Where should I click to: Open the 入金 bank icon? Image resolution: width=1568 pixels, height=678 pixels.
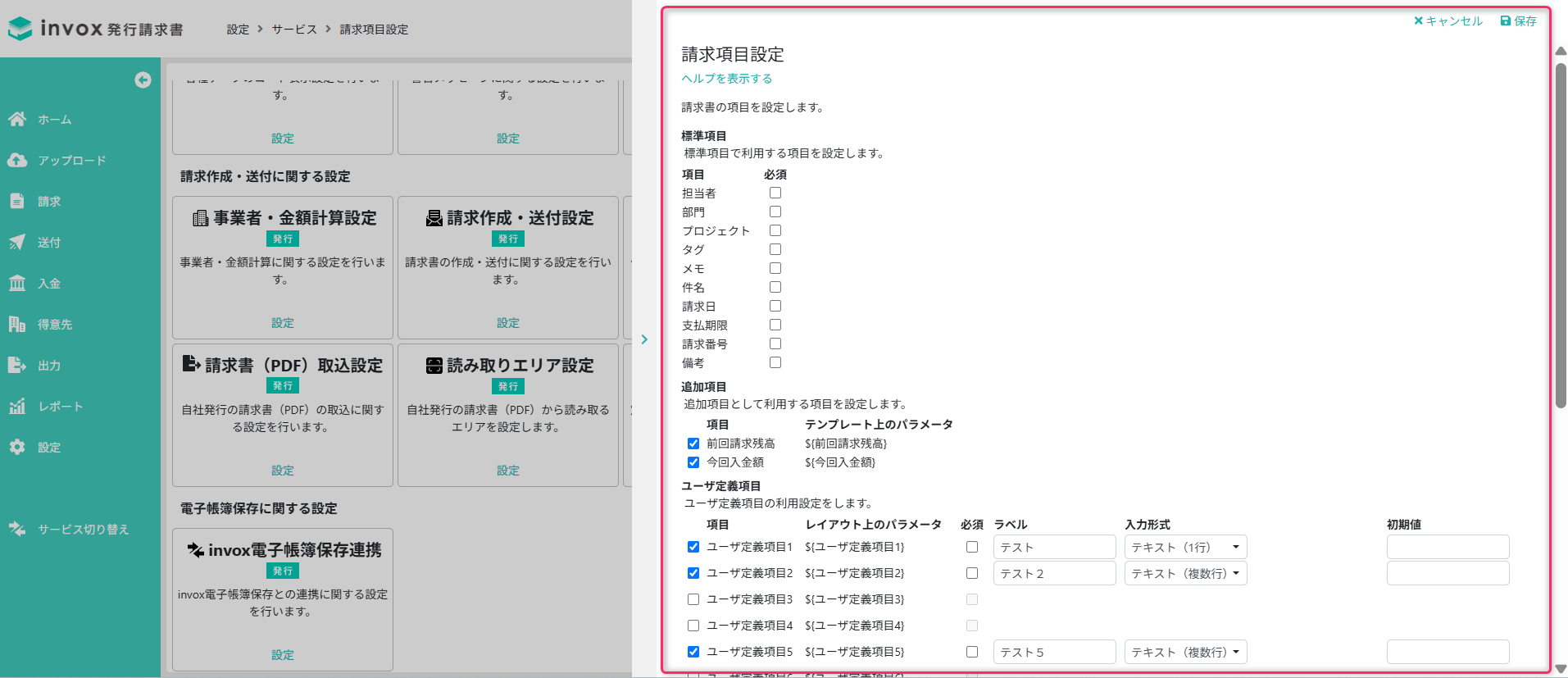pyautogui.click(x=17, y=283)
